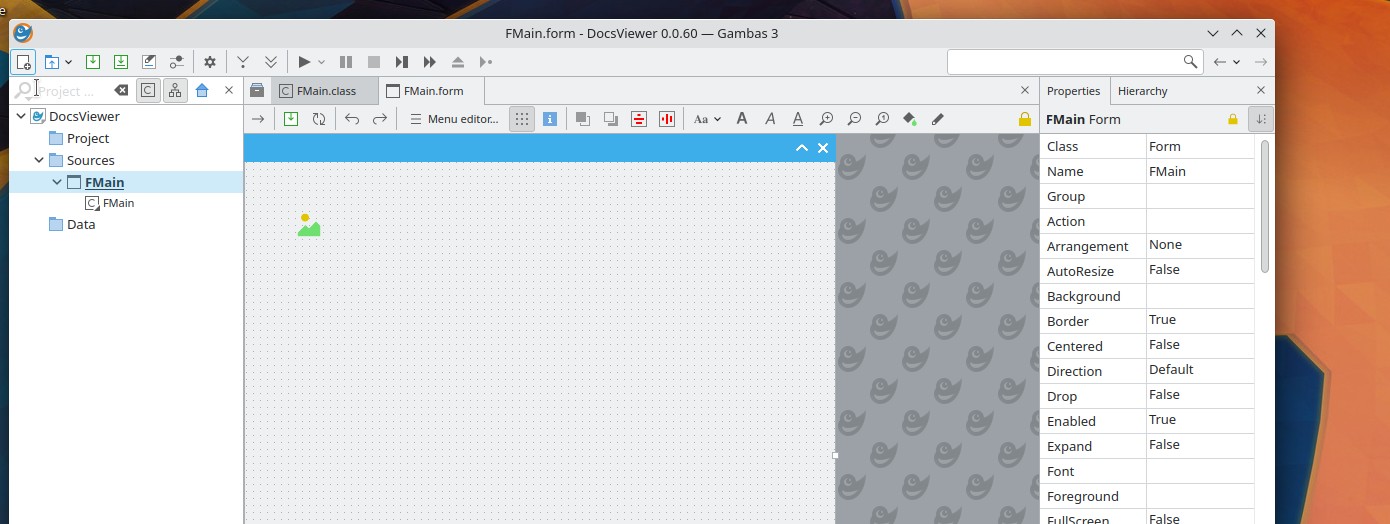Image resolution: width=1390 pixels, height=524 pixels.
Task: Click the Compile icon in main toolbar
Action: (243, 62)
